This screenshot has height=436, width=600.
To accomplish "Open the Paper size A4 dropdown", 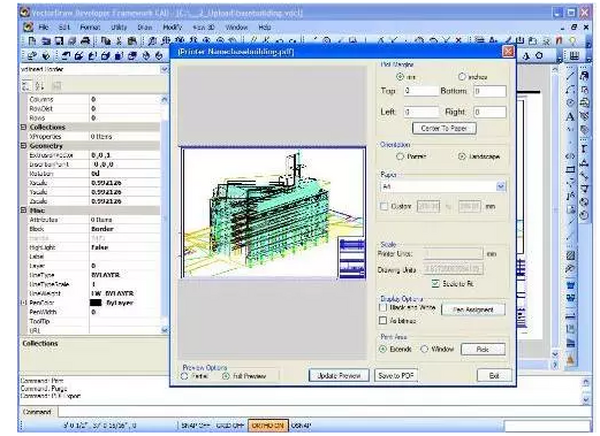I will [501, 186].
